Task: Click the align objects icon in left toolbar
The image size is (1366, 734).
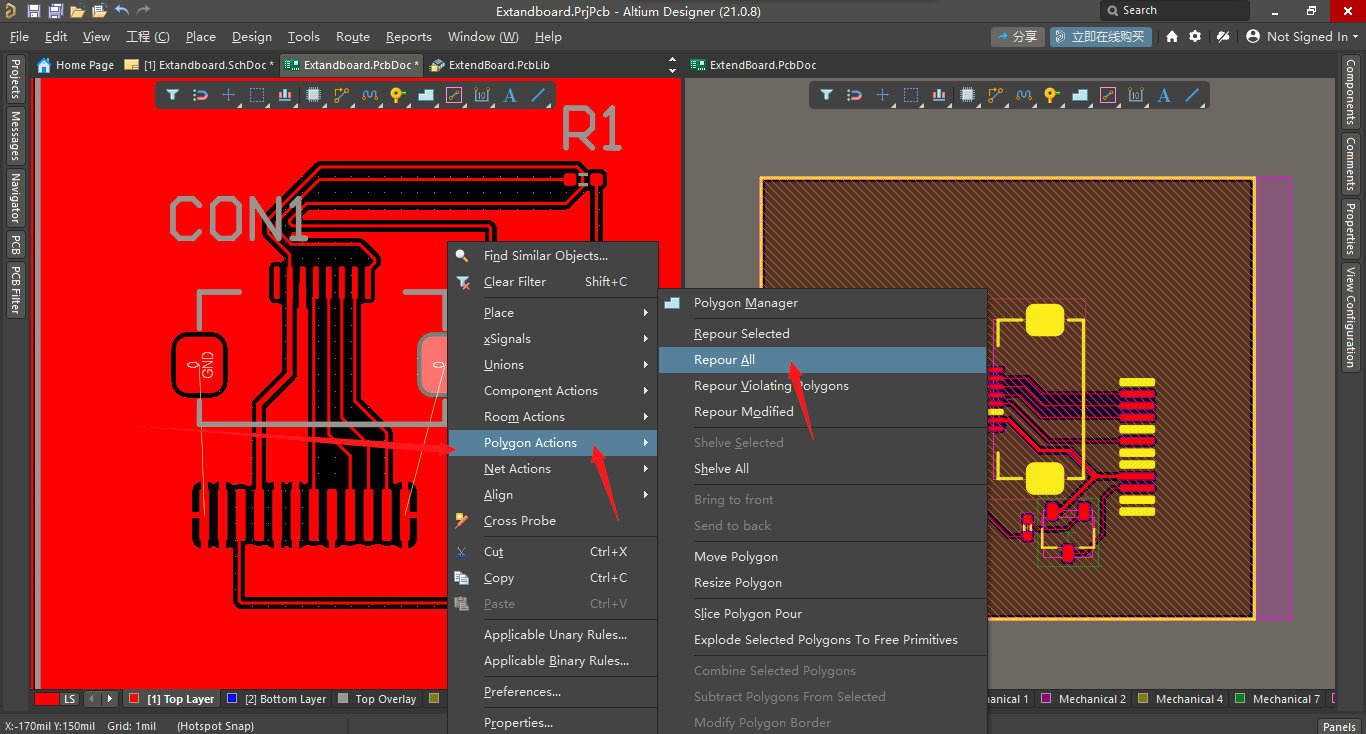Action: (285, 95)
